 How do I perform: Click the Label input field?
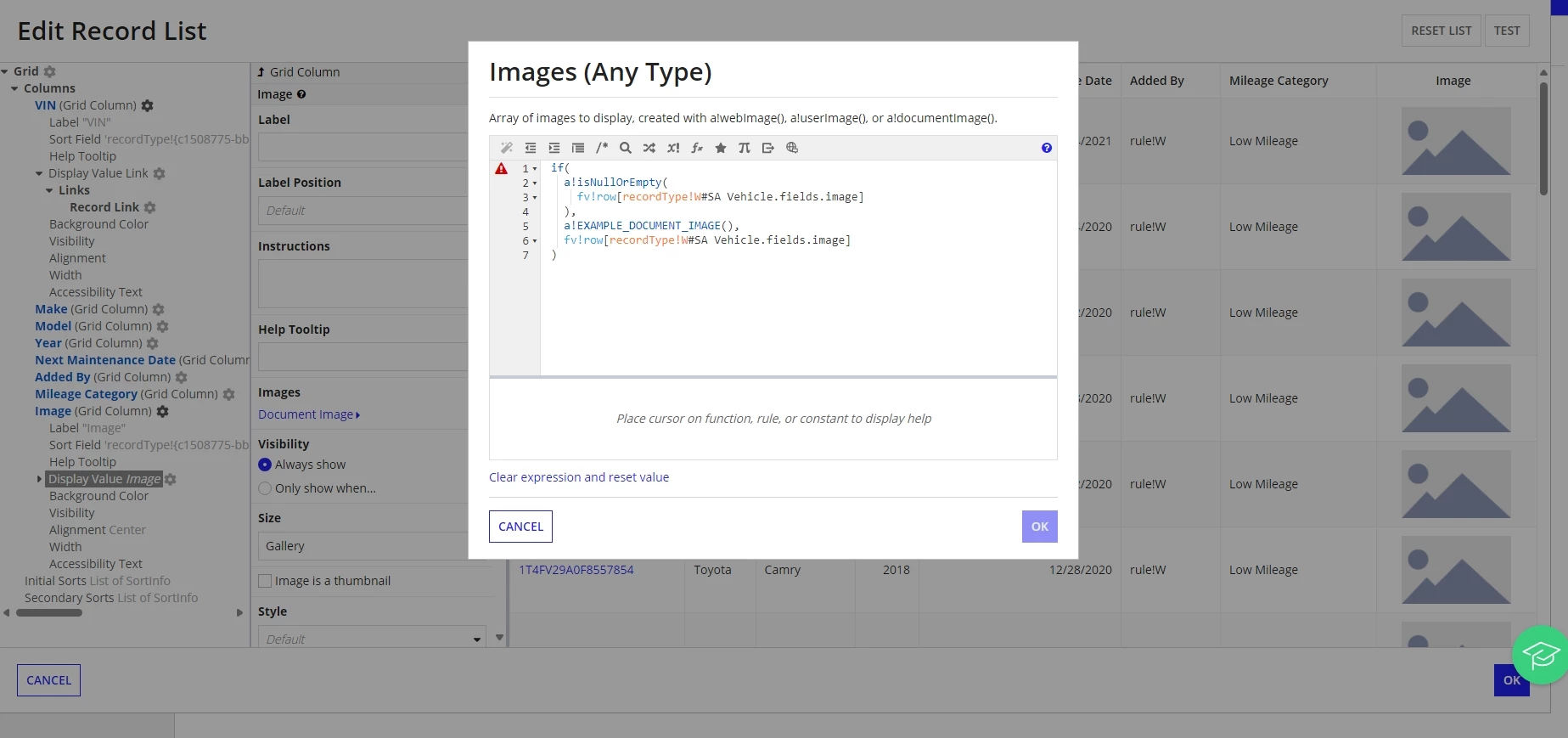click(x=363, y=147)
